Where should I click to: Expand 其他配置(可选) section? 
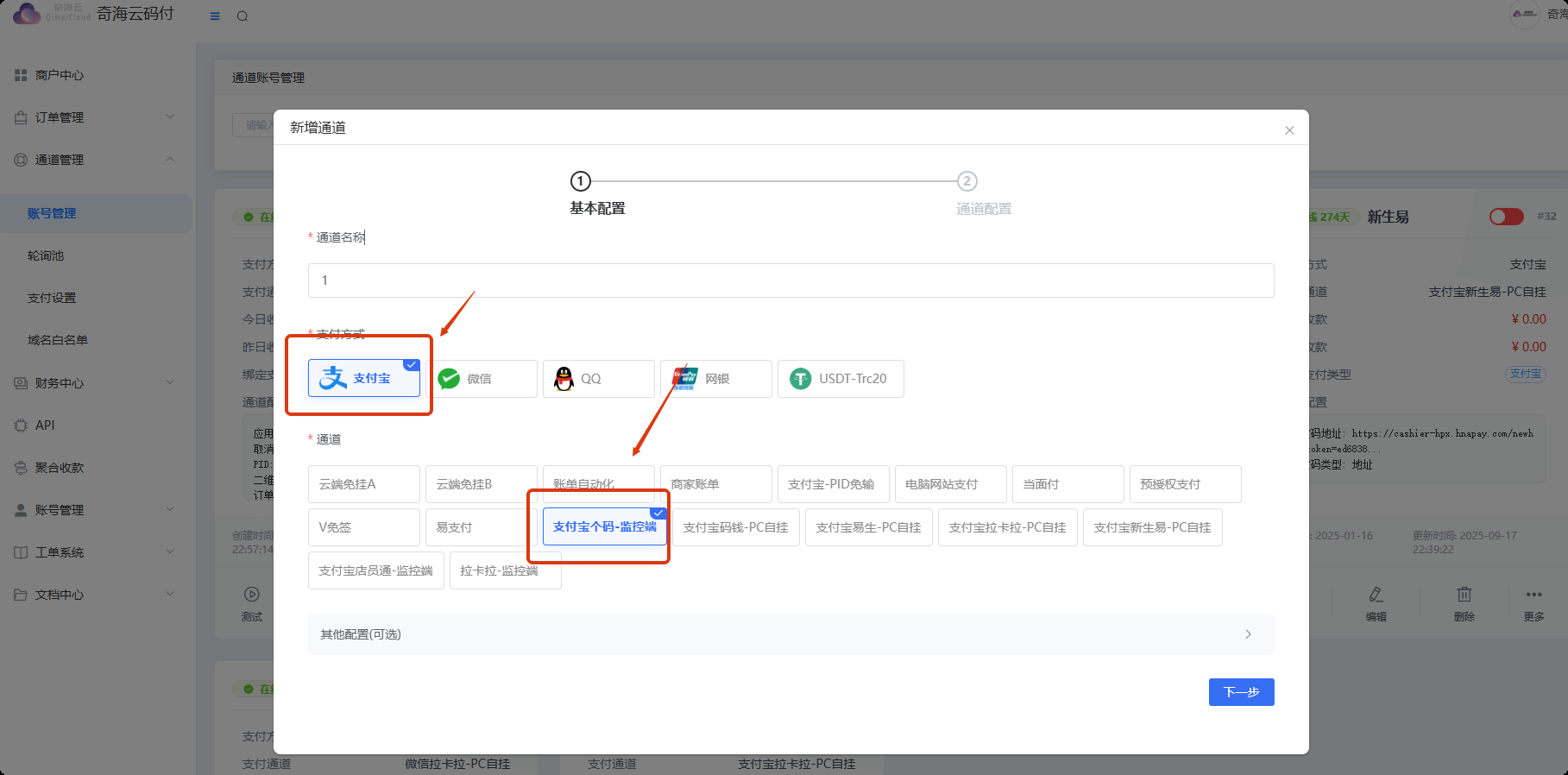point(790,634)
